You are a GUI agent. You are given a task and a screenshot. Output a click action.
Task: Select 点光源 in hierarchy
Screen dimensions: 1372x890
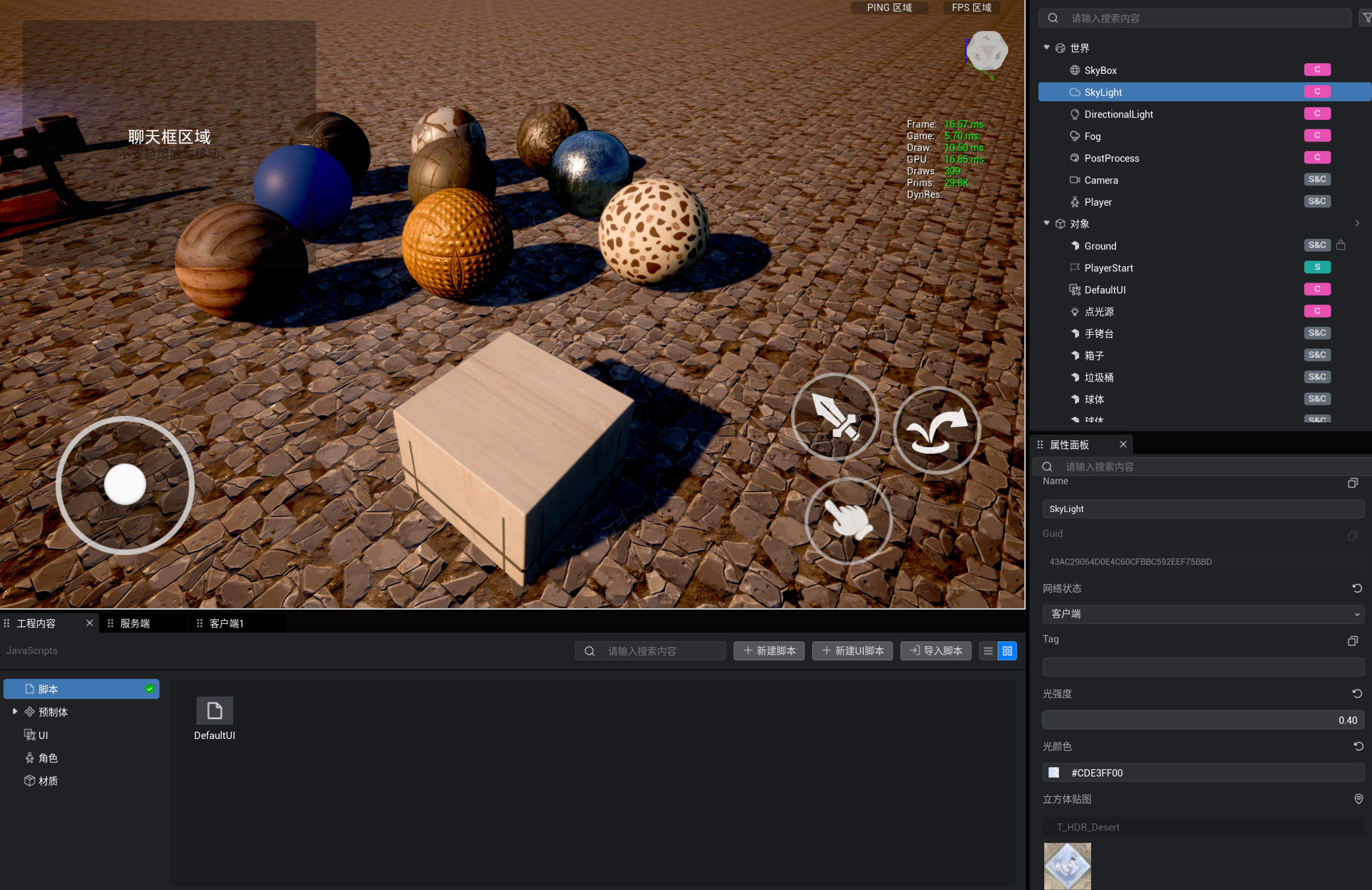click(x=1099, y=311)
